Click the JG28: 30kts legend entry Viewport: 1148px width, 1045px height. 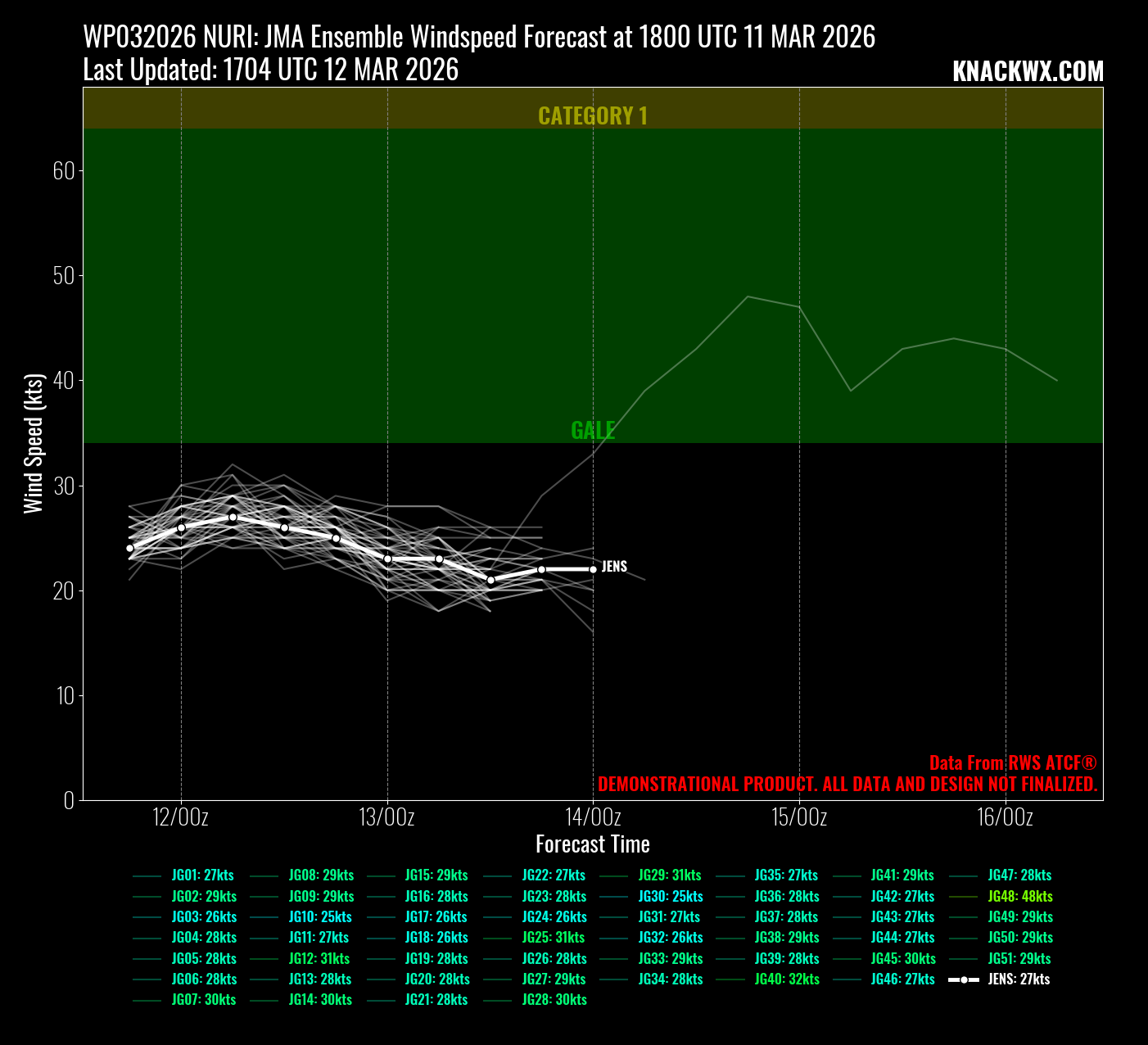click(x=554, y=999)
